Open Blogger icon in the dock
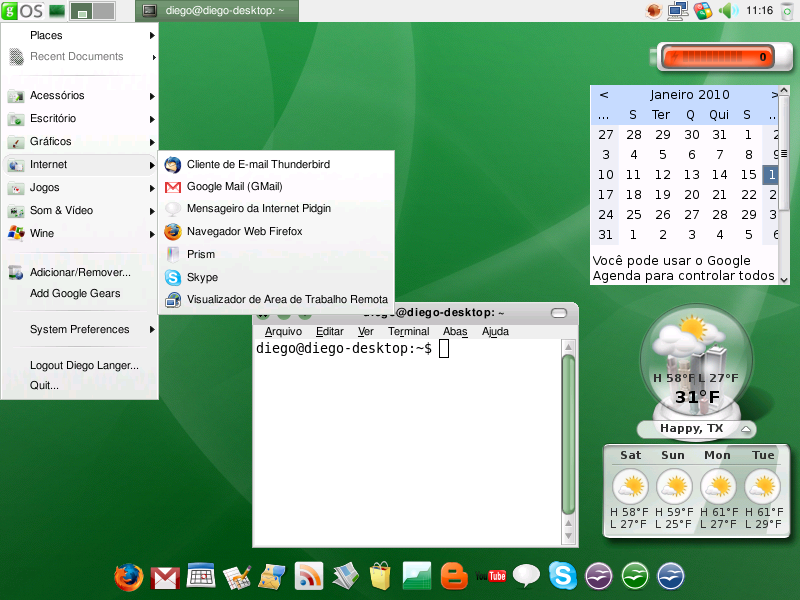Screen dimensions: 800x600 [x=454, y=576]
